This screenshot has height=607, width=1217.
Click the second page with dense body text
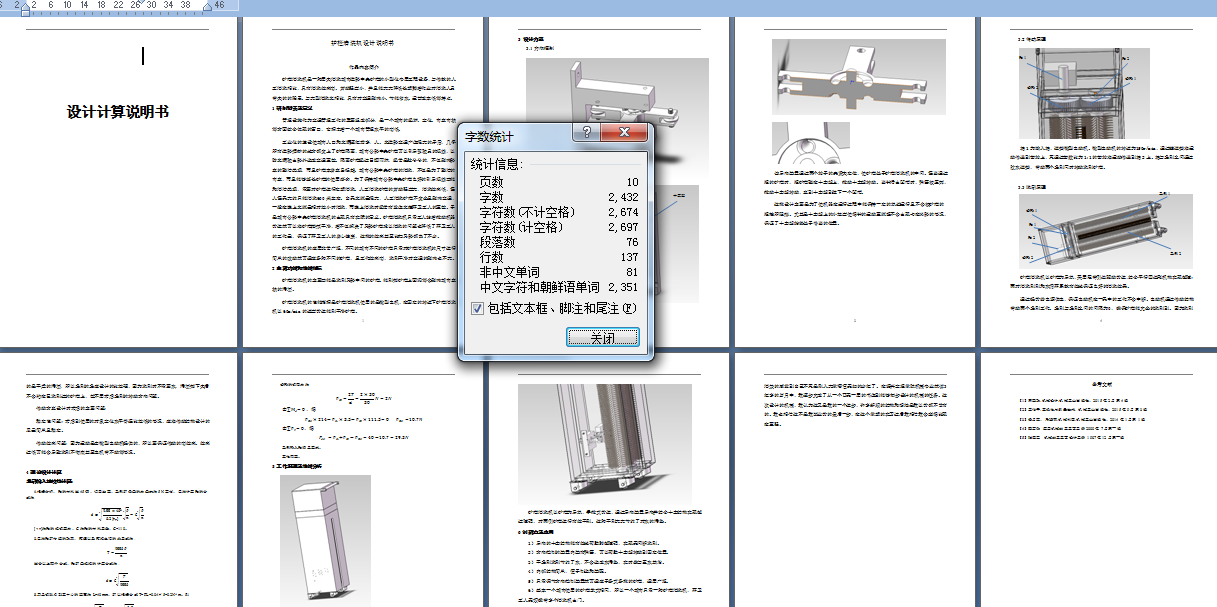click(x=362, y=181)
